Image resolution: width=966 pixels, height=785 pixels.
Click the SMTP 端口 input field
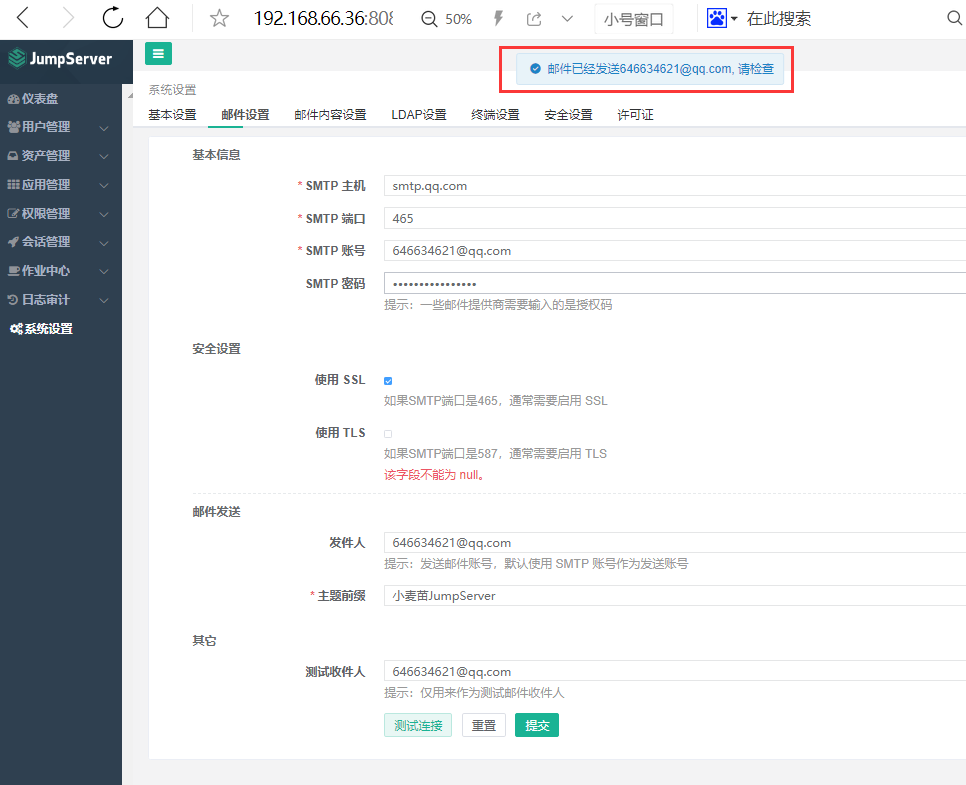point(675,218)
